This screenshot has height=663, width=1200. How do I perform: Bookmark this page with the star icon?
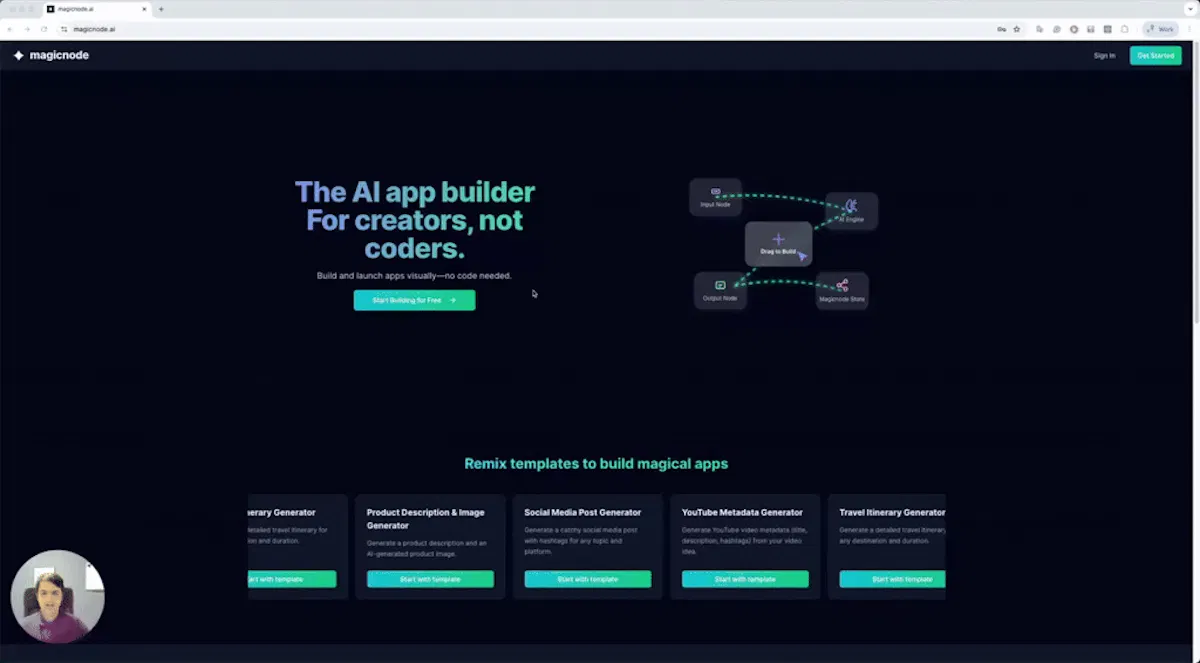(1017, 29)
